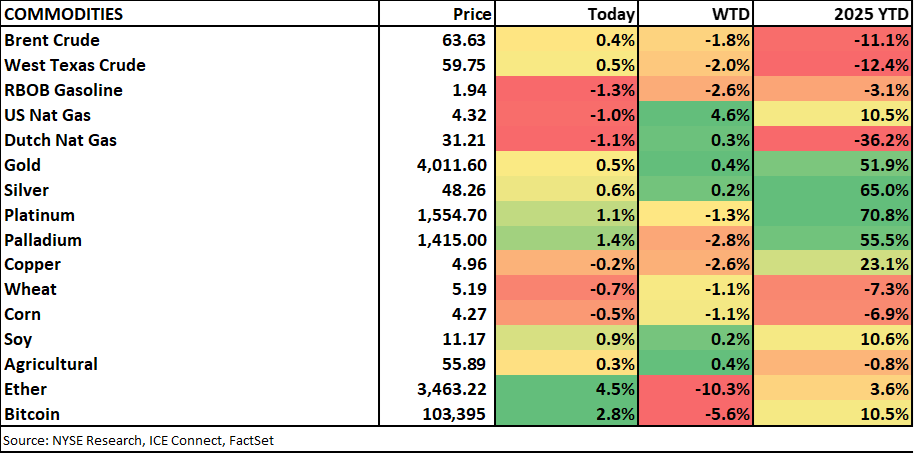Select the Platinum 70.8% green cell
Screen dimensions: 914x454
833,215
